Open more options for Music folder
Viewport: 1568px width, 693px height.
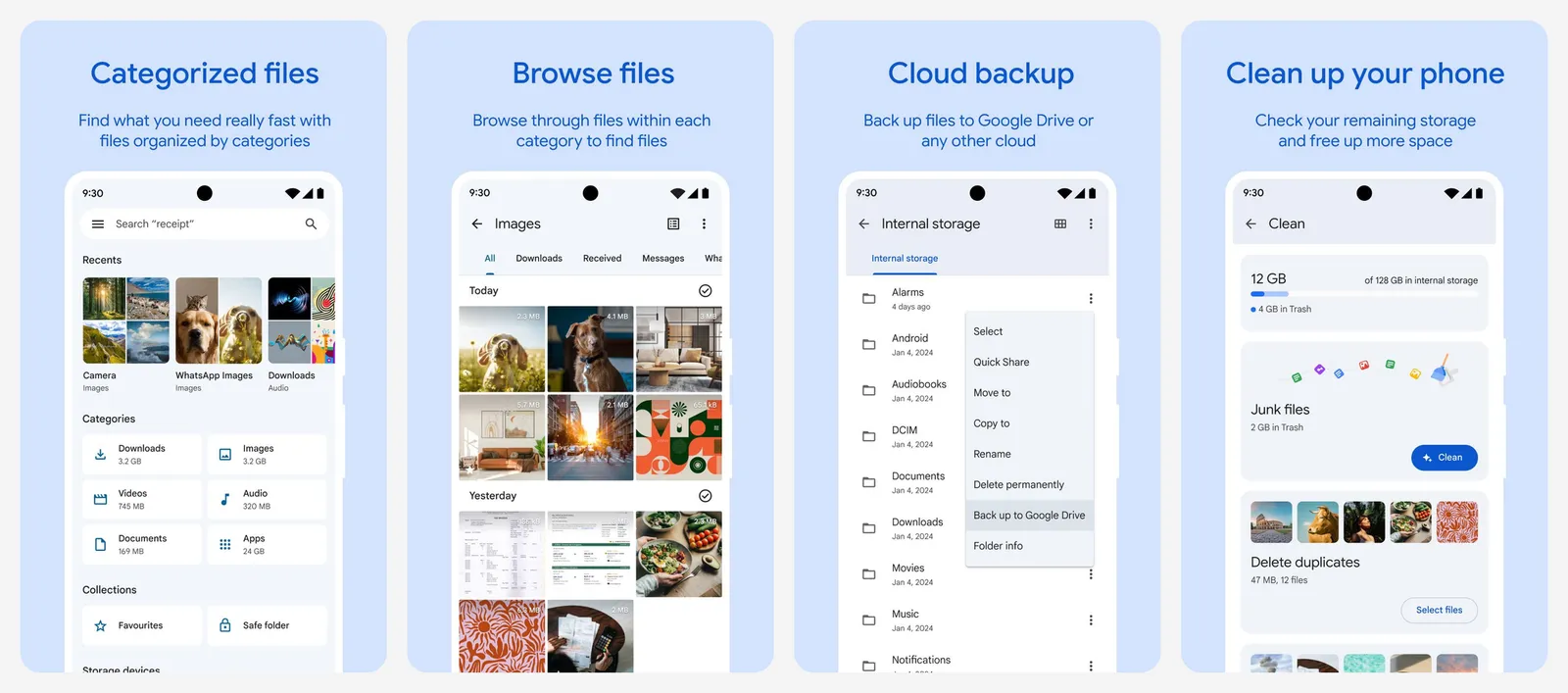pyautogui.click(x=1091, y=620)
